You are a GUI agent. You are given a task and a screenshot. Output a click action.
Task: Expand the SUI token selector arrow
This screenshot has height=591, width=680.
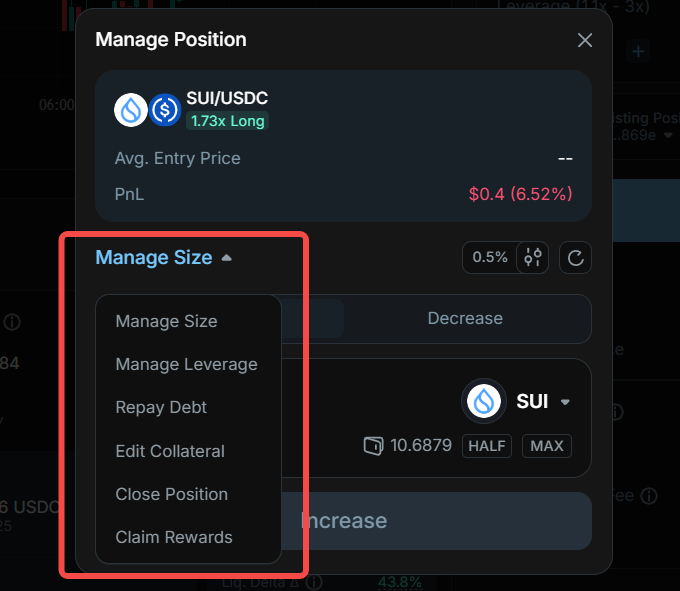[565, 402]
